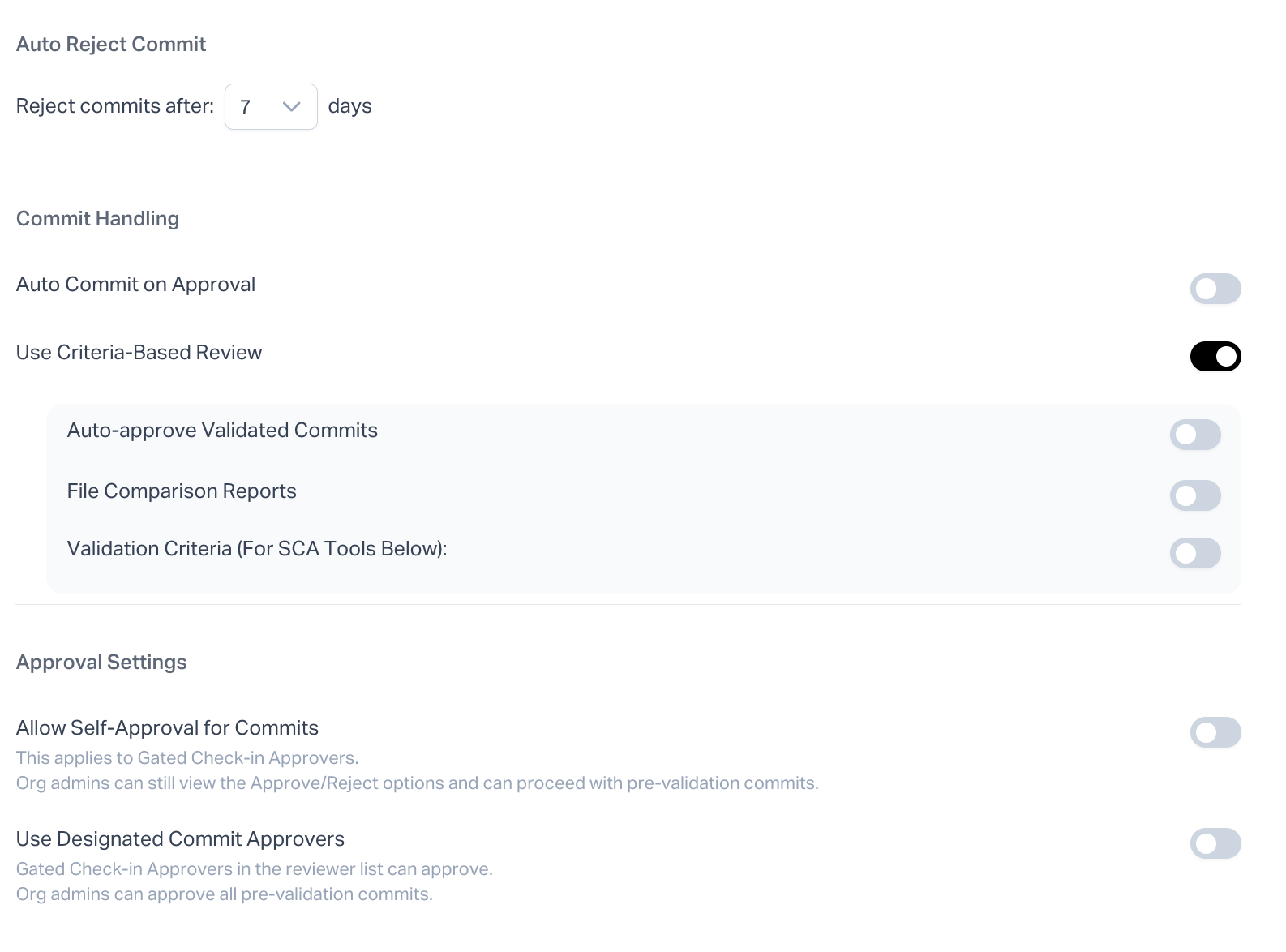The height and width of the screenshot is (952, 1286).
Task: Click the chevron arrow in the days selector
Action: point(291,107)
